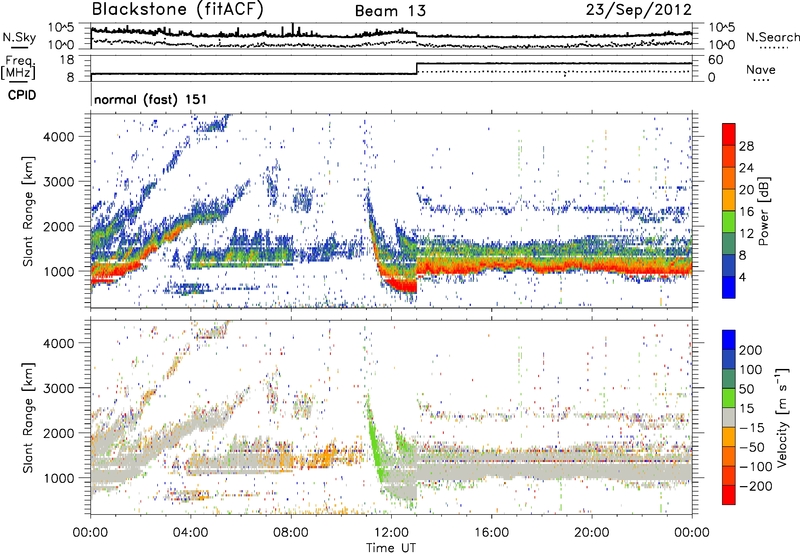Click the blue bottom of power colorbar
800x554 pixels.
click(x=729, y=287)
